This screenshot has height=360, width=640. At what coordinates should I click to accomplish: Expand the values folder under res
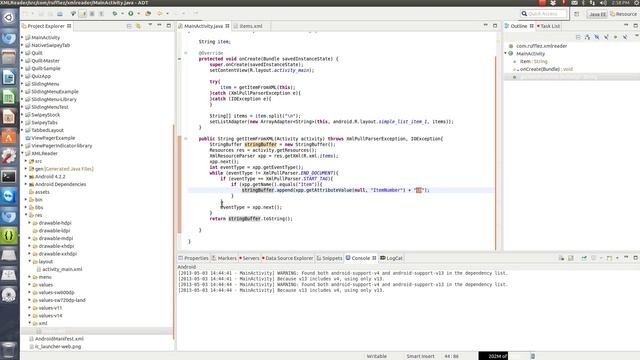pos(30,284)
